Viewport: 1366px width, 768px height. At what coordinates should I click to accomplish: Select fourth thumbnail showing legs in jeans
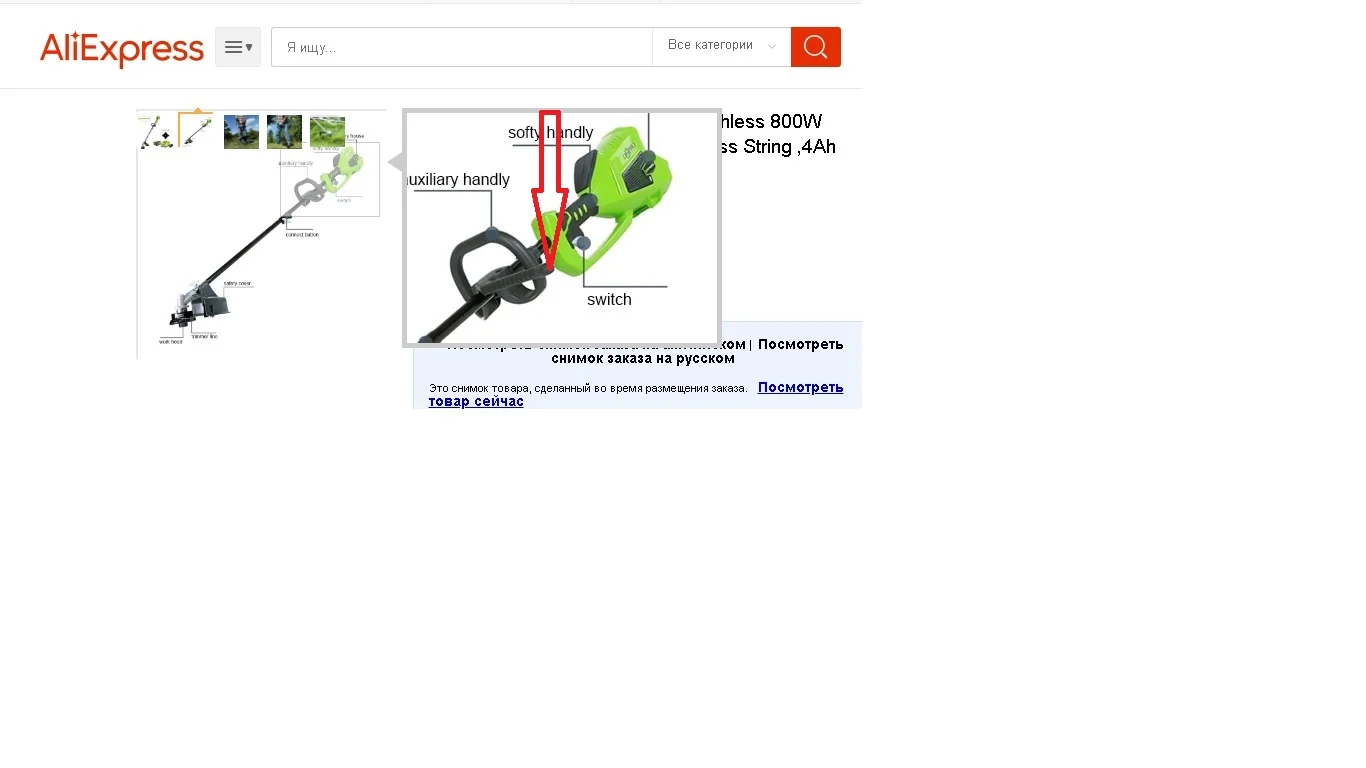[284, 132]
